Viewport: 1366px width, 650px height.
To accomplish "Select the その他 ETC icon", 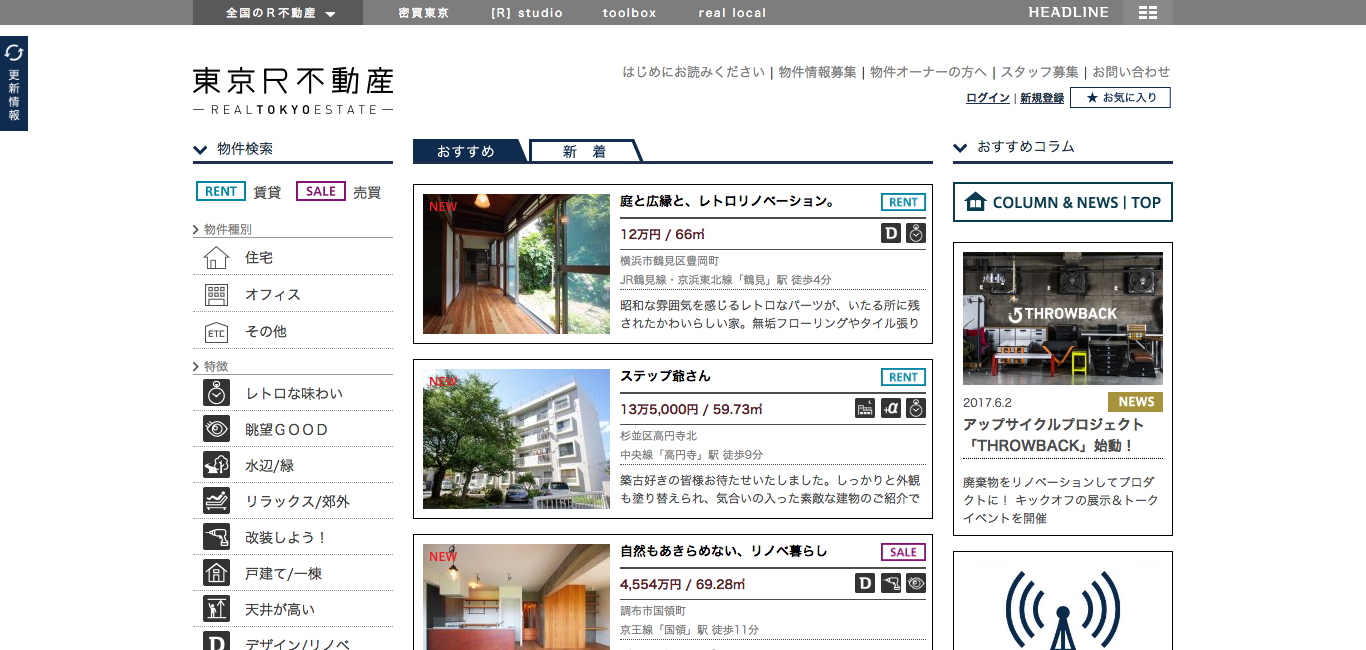I will (x=216, y=332).
